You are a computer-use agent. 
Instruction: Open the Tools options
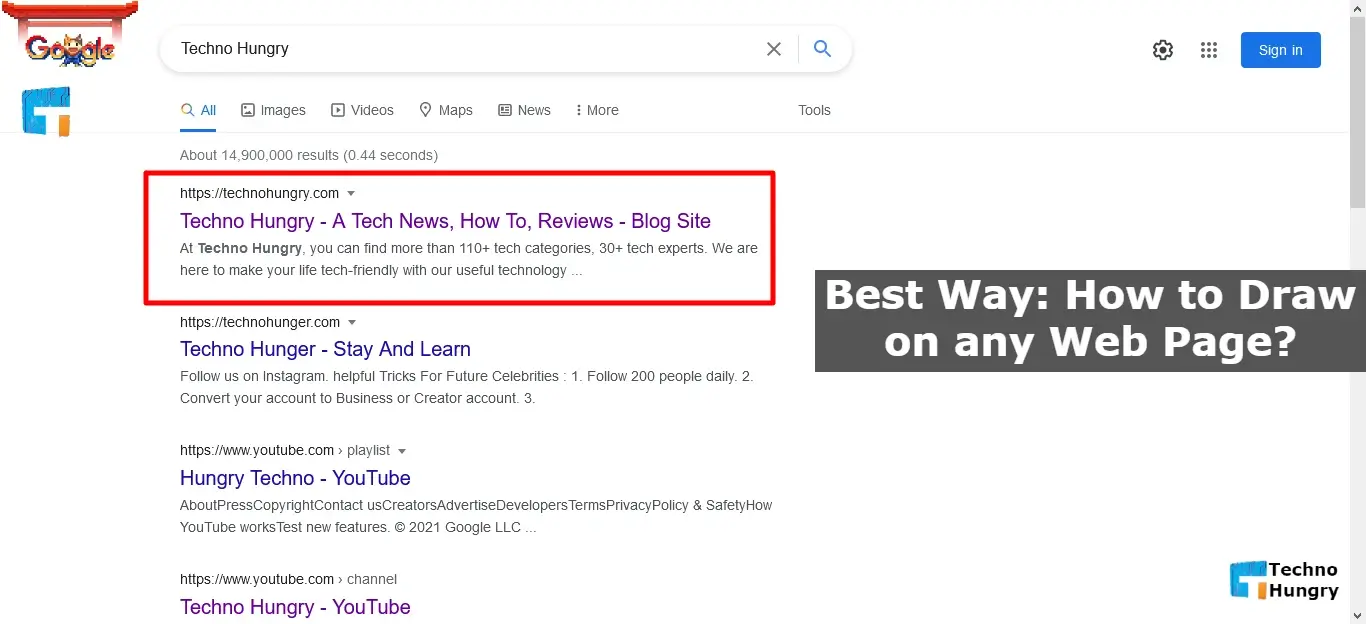(813, 110)
